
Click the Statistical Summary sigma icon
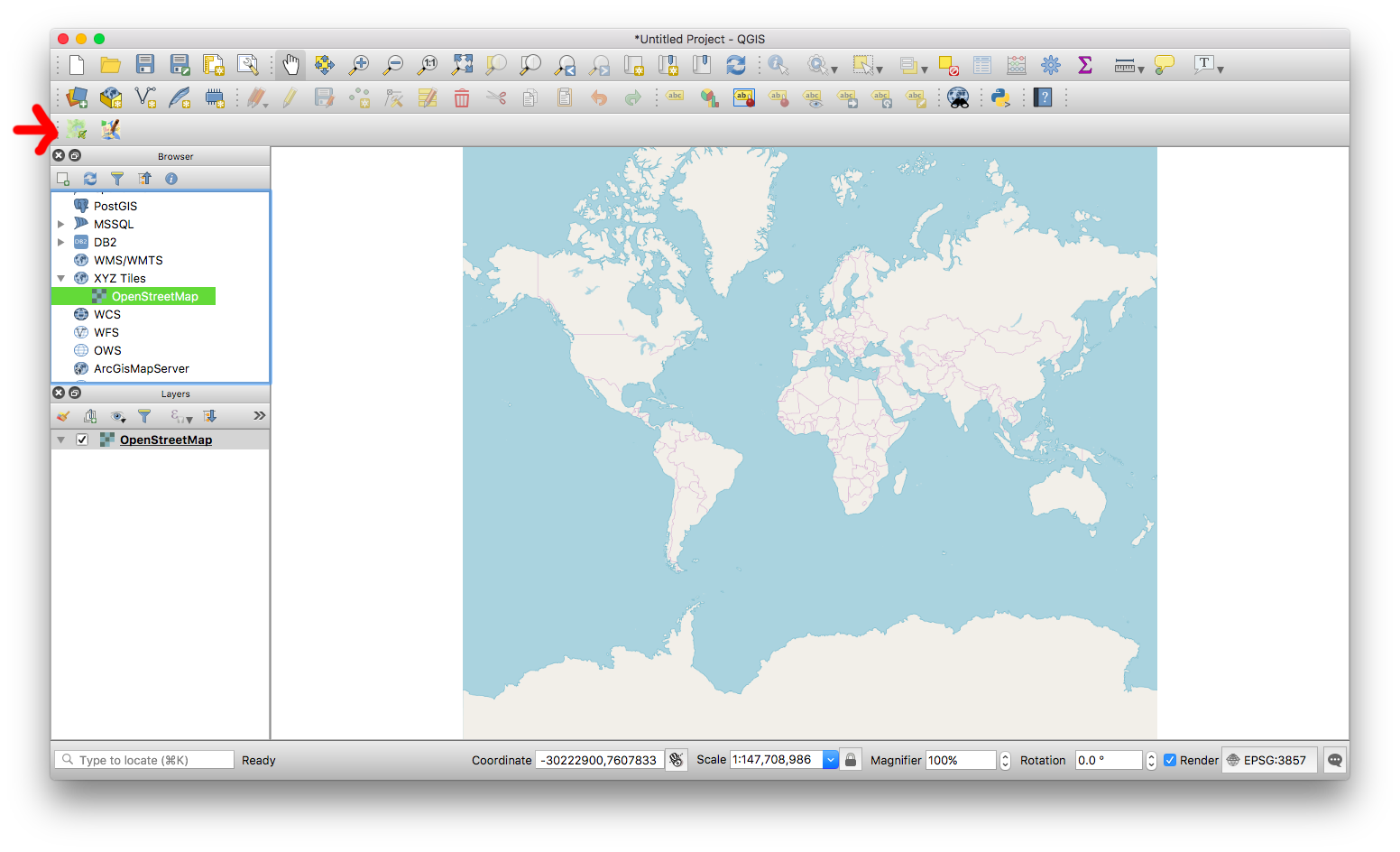(1084, 64)
